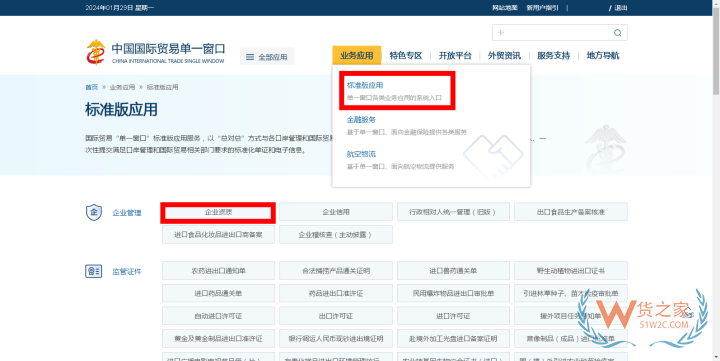
Task: Click the 企业管理 category label
Action: tap(127, 213)
